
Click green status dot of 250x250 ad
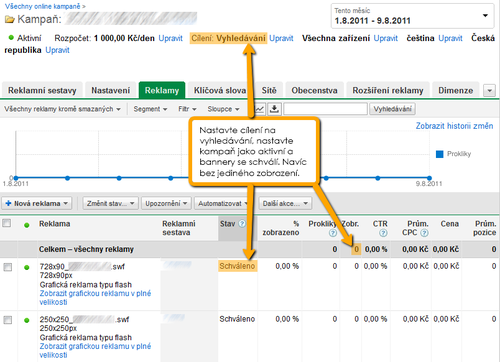click(x=27, y=320)
